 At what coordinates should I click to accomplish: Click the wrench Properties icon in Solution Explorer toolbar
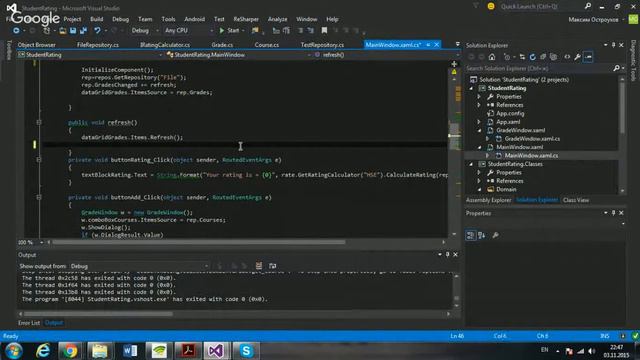coord(577,57)
